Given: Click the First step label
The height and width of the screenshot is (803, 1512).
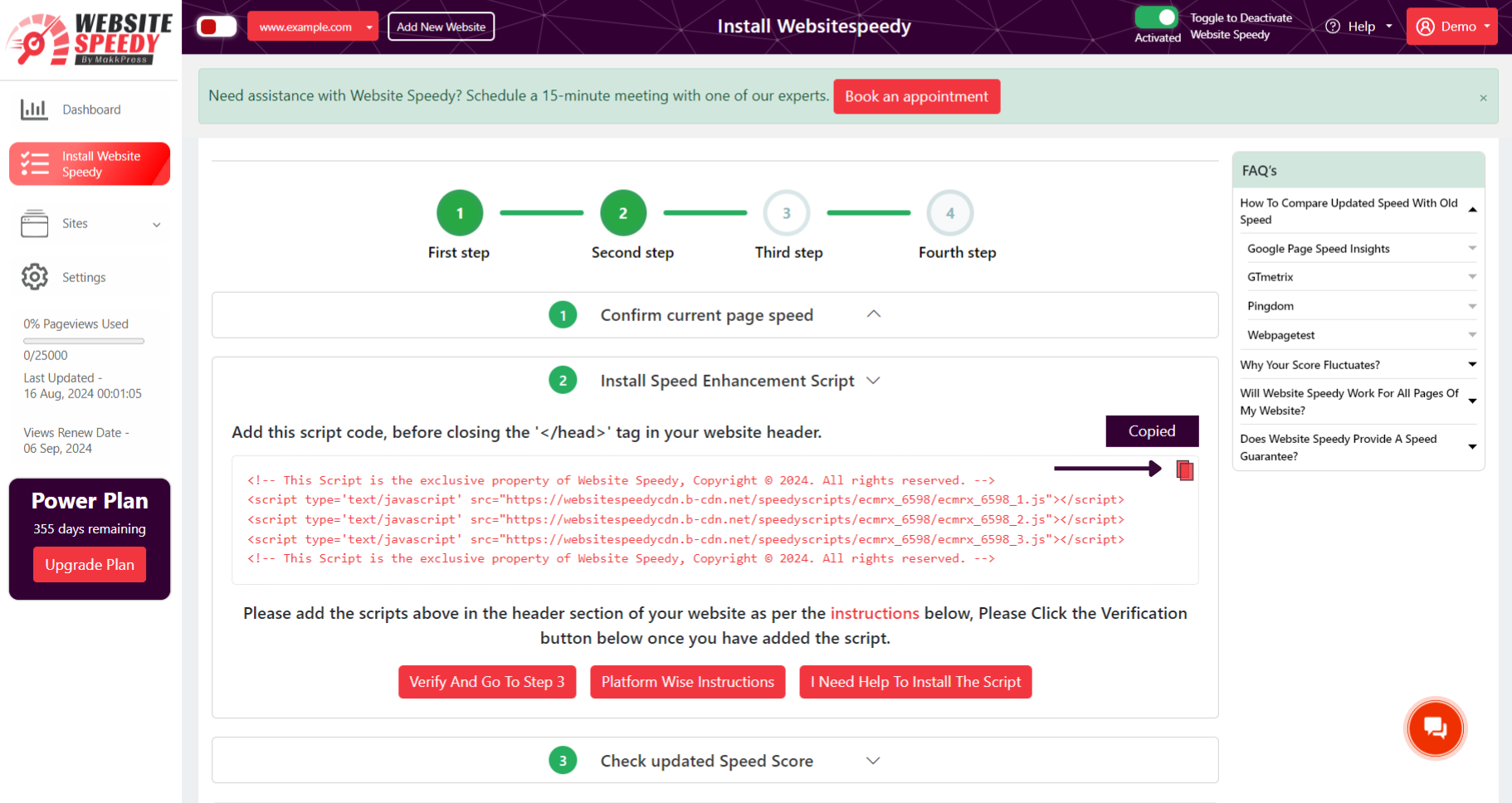Looking at the screenshot, I should (x=459, y=252).
